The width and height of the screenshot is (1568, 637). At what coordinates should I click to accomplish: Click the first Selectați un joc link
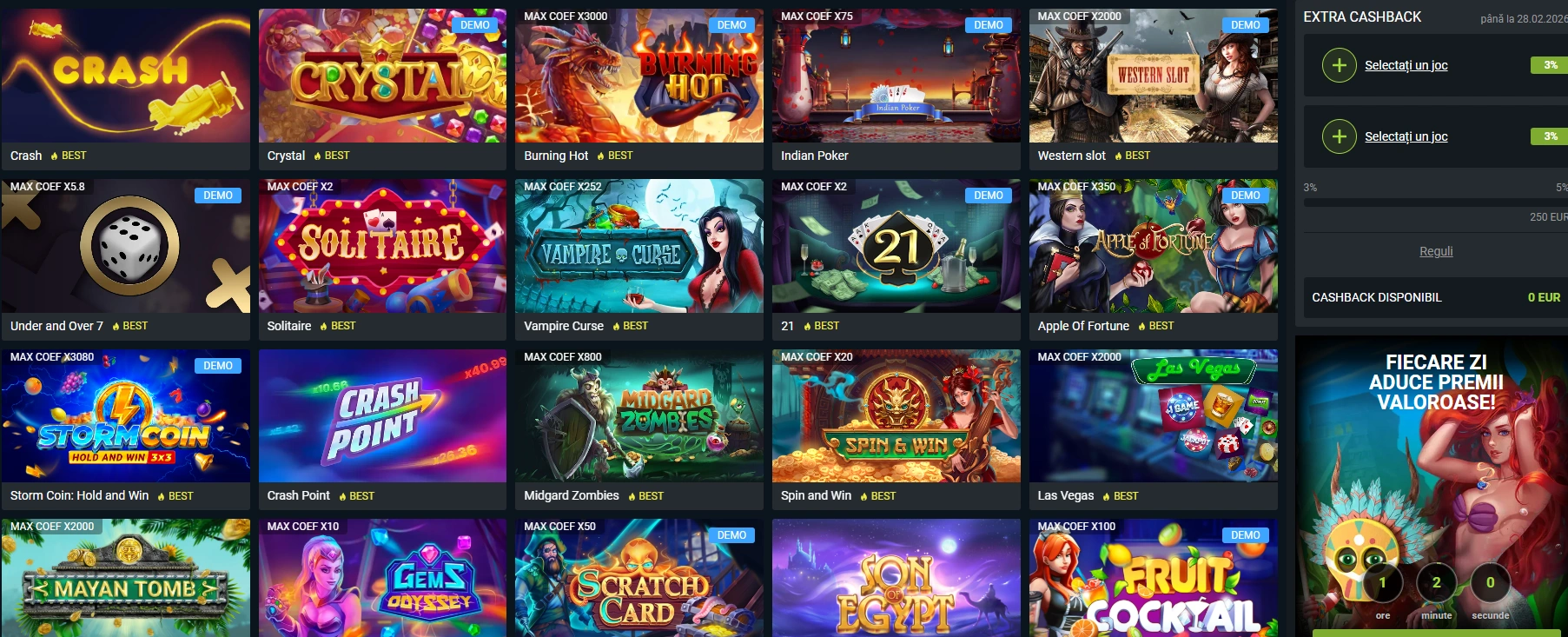coord(1406,65)
